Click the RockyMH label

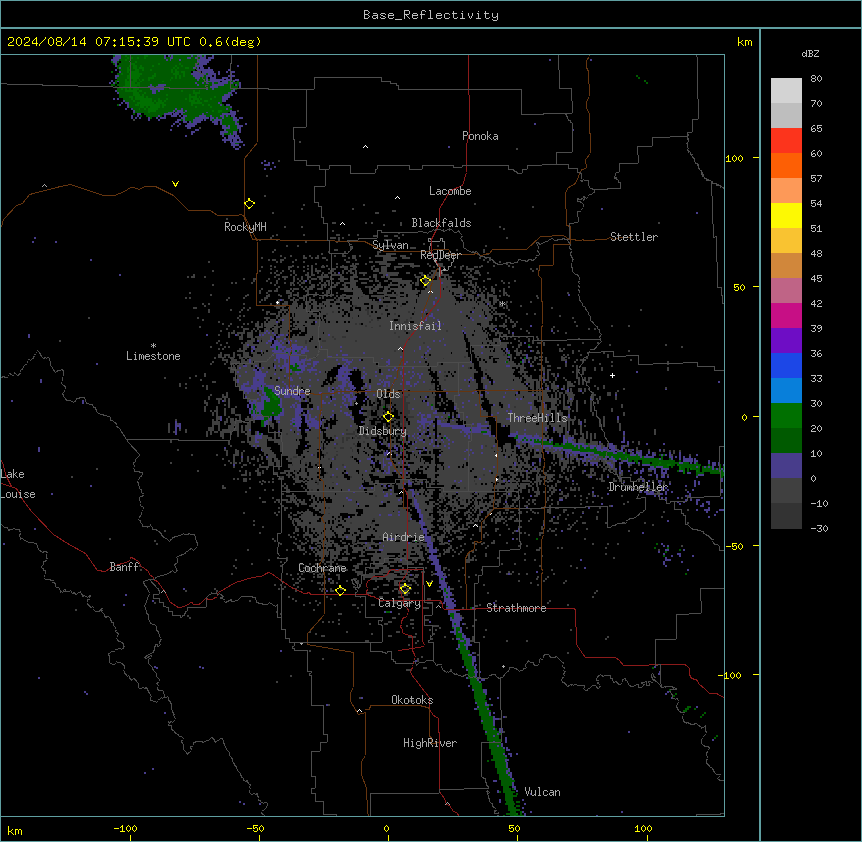[x=245, y=227]
